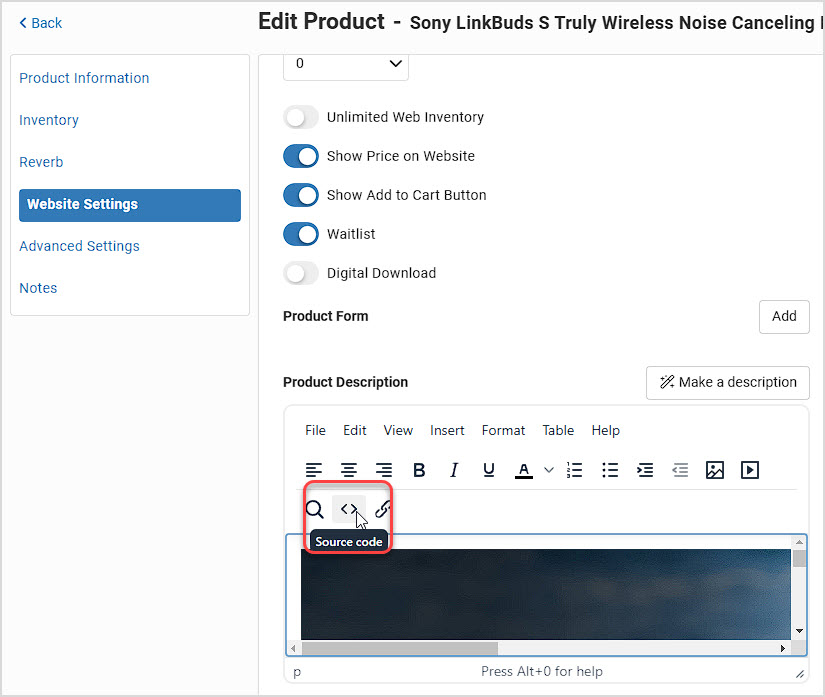Expand the text color dropdown arrow
Image resolution: width=825 pixels, height=697 pixels.
(x=549, y=470)
